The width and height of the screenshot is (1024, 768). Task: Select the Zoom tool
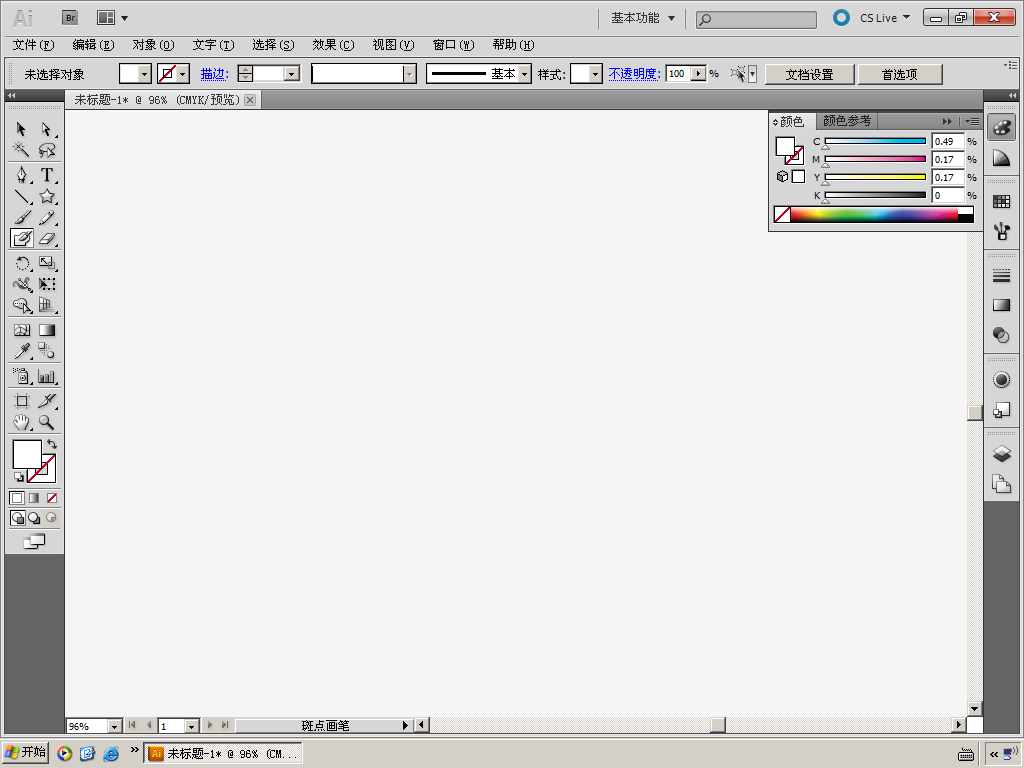tap(46, 423)
